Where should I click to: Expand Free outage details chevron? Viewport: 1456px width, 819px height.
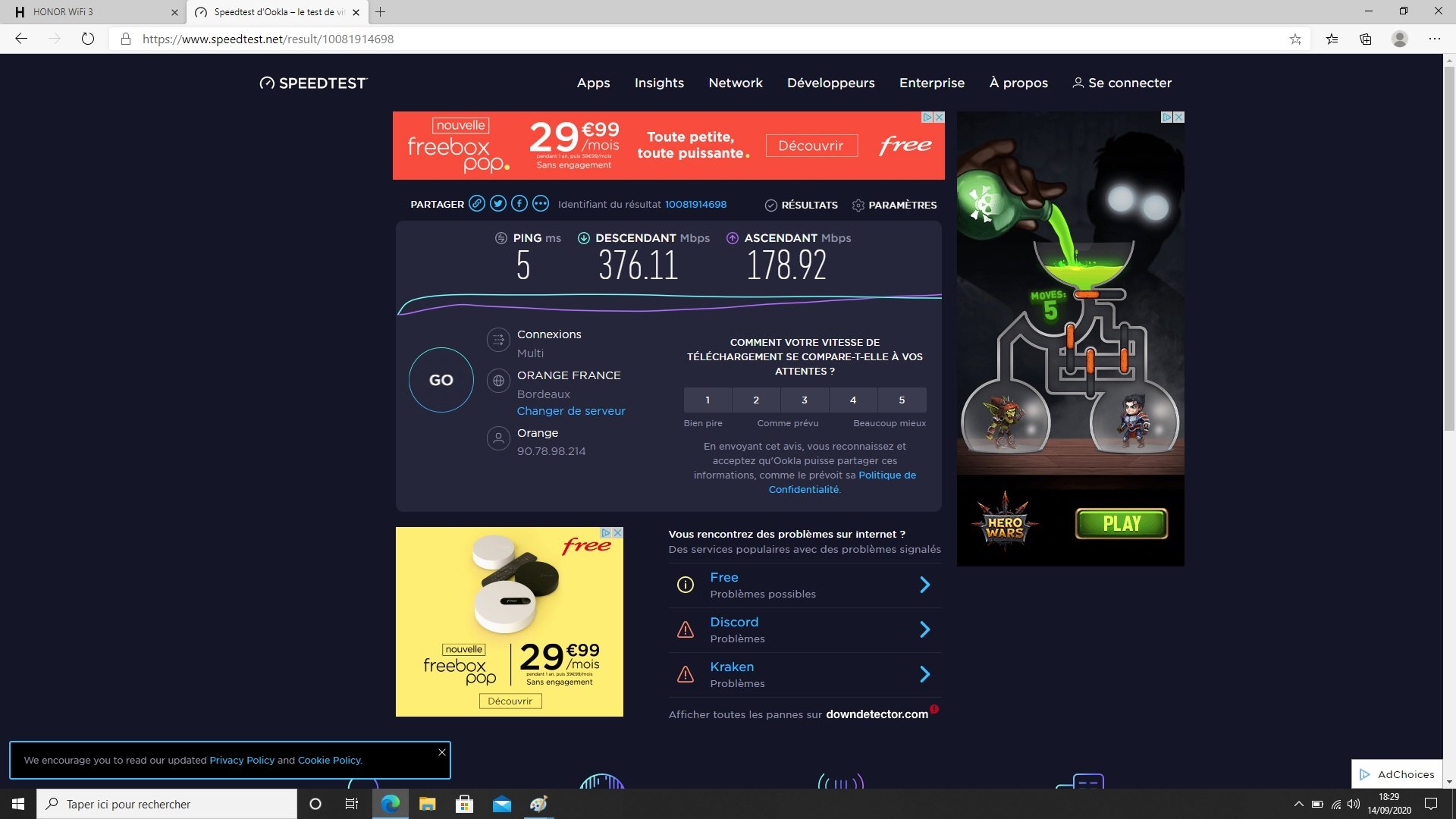tap(924, 585)
